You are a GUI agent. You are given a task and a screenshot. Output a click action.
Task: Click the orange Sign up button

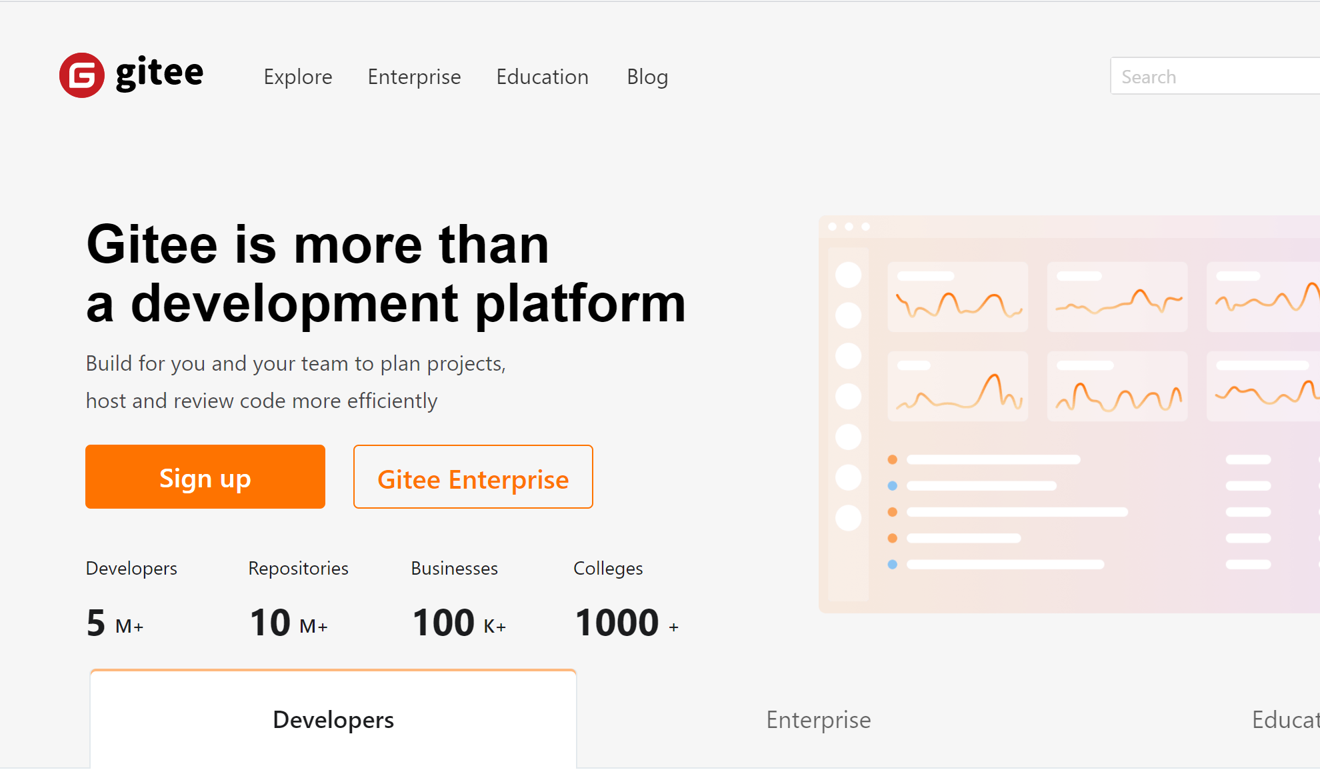point(205,477)
